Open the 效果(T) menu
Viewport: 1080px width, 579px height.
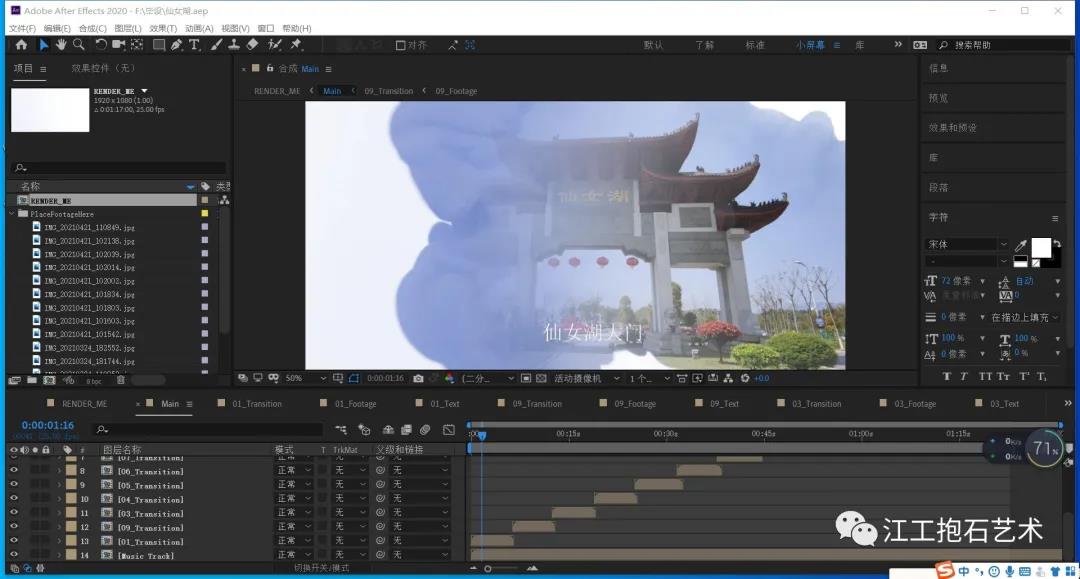point(163,28)
